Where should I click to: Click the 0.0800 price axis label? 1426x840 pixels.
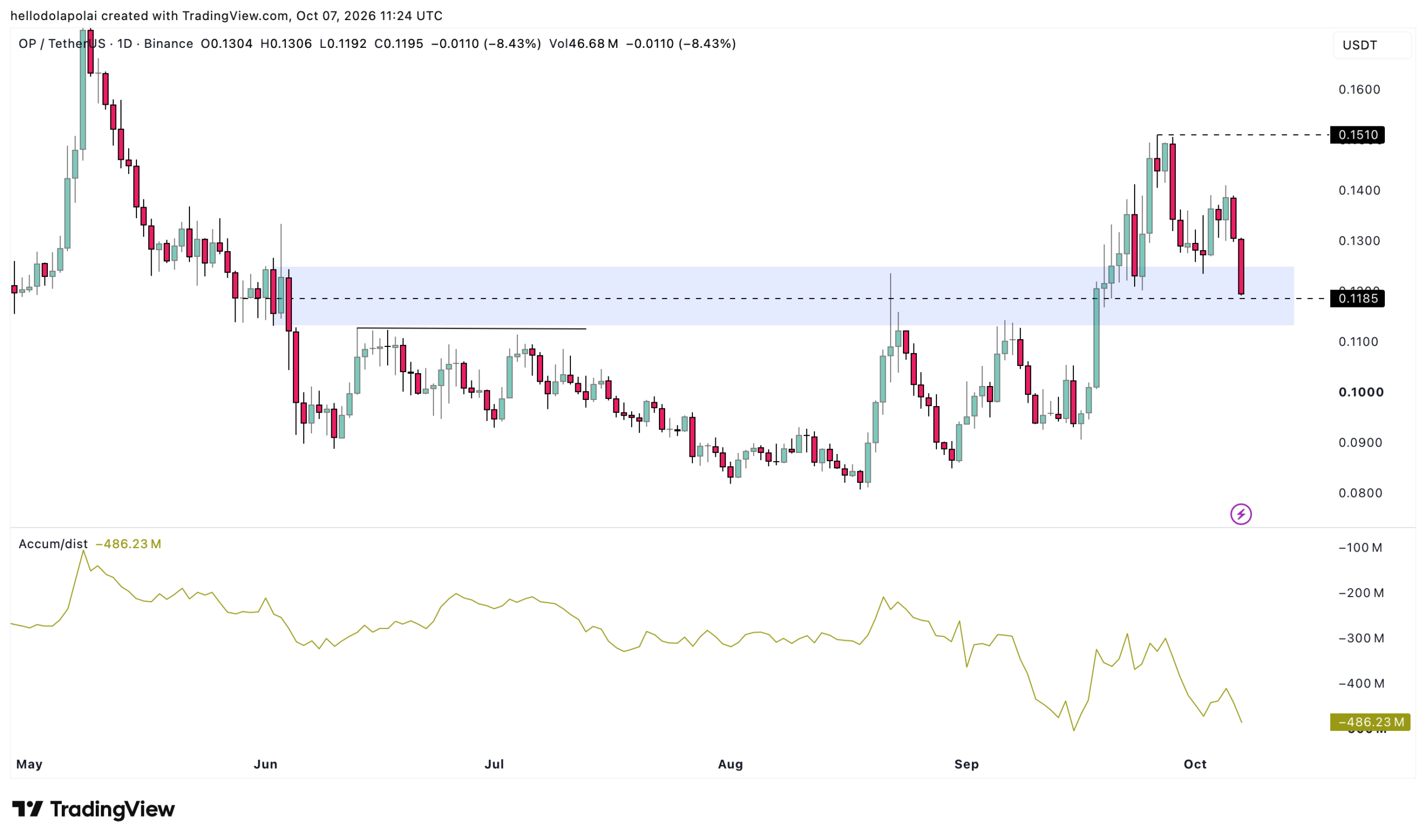pos(1359,493)
